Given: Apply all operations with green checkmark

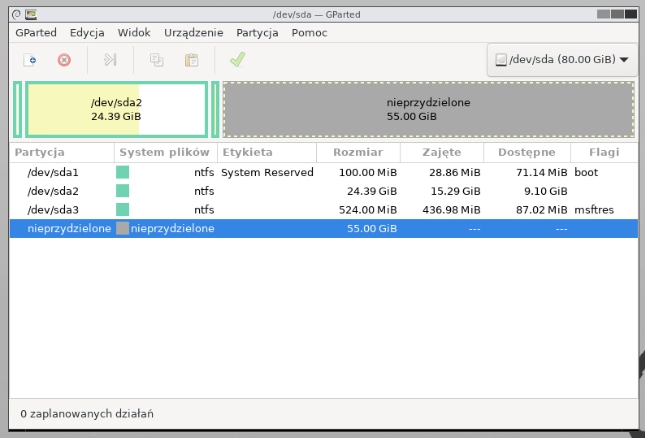Looking at the screenshot, I should [x=237, y=60].
